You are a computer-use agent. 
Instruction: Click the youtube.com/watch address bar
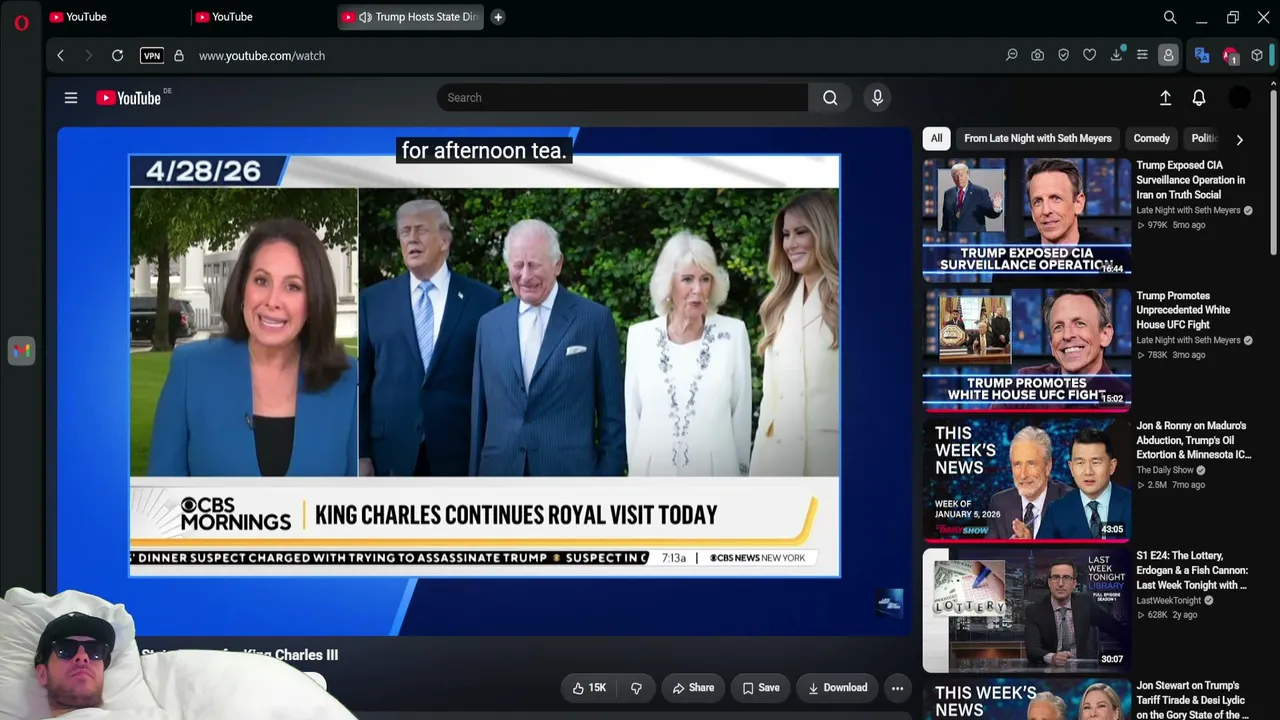click(x=262, y=56)
